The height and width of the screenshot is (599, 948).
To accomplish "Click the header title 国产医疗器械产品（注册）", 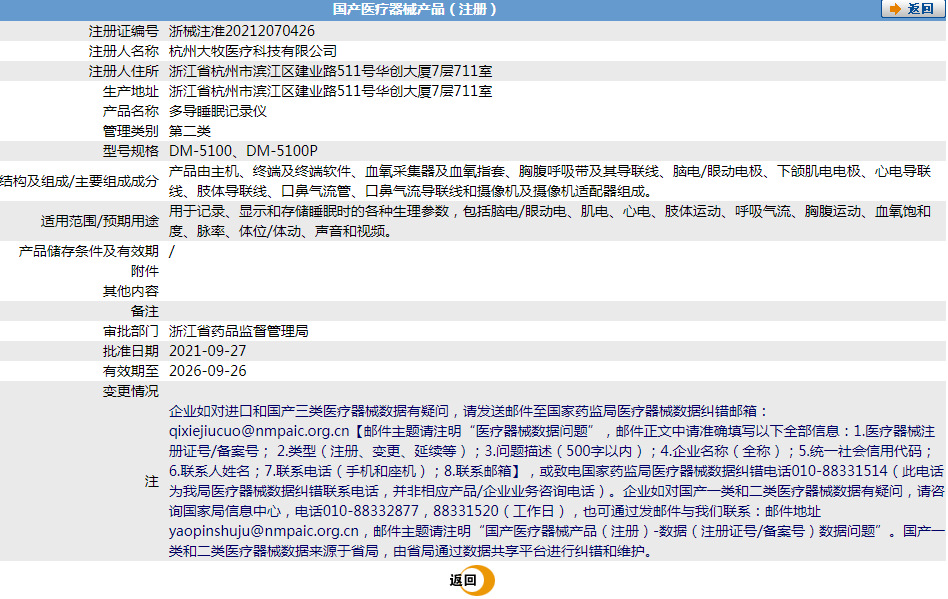I will pos(415,9).
